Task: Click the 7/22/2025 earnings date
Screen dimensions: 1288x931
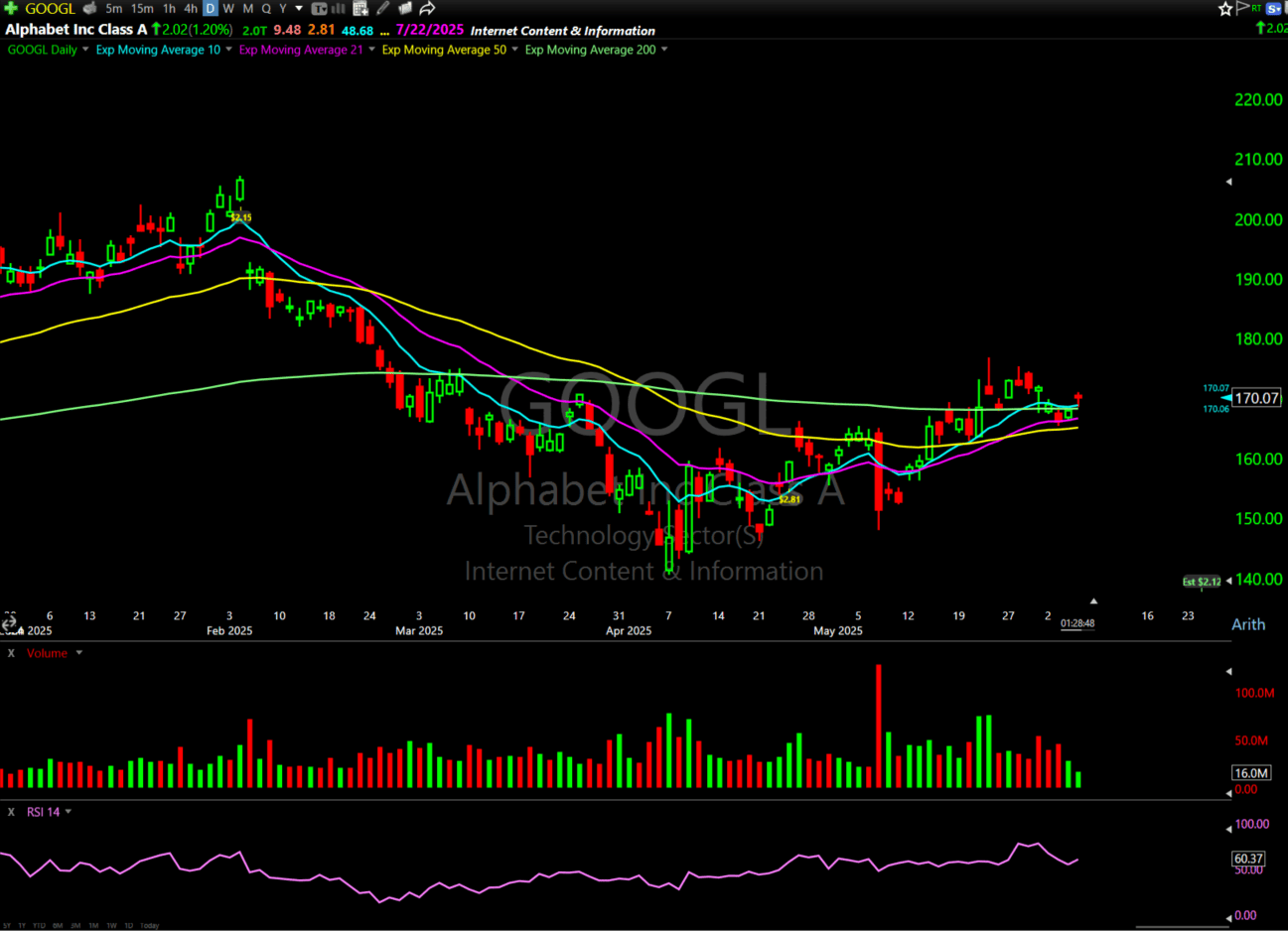Action: coord(429,30)
